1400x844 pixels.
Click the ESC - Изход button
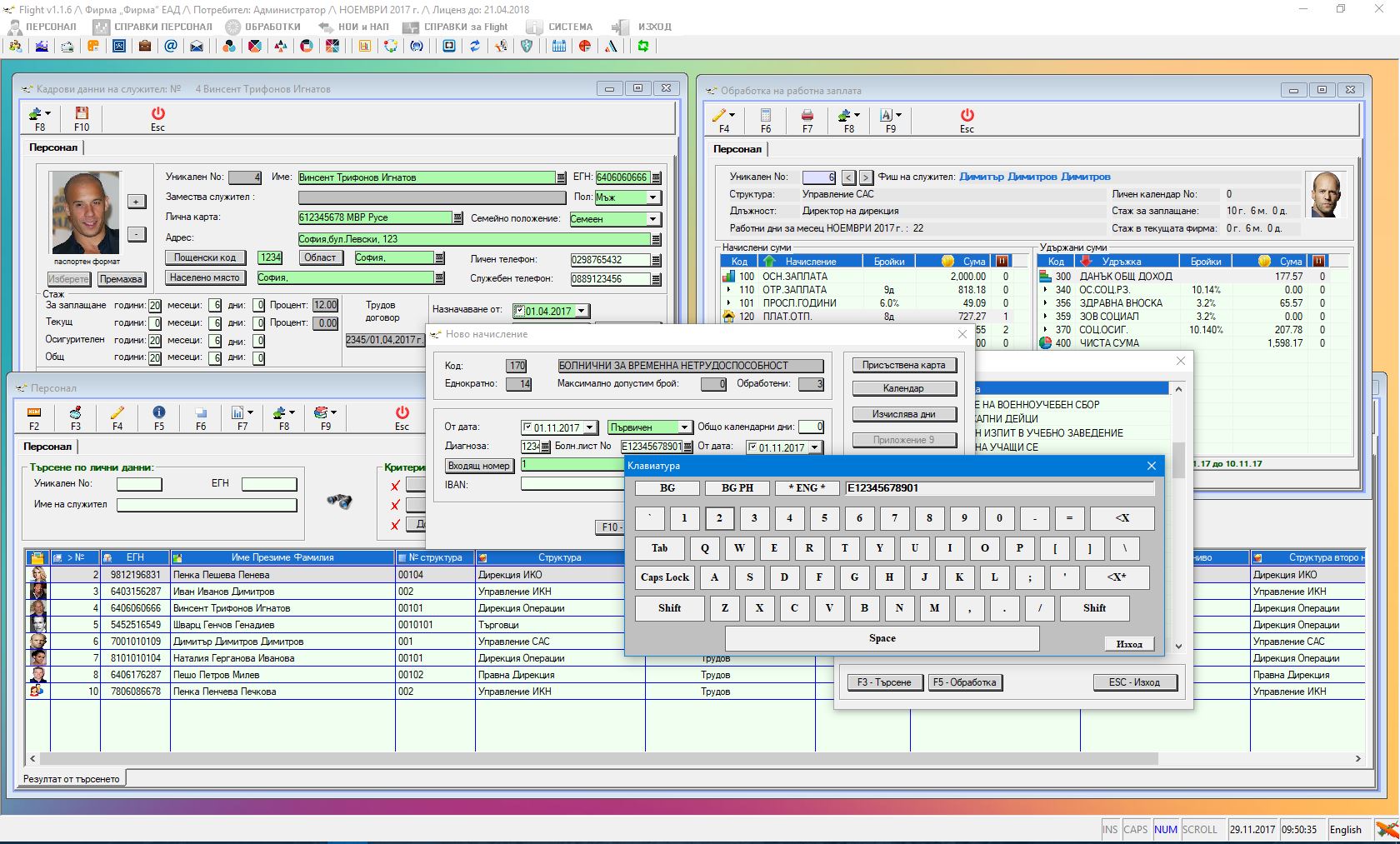(x=1134, y=682)
